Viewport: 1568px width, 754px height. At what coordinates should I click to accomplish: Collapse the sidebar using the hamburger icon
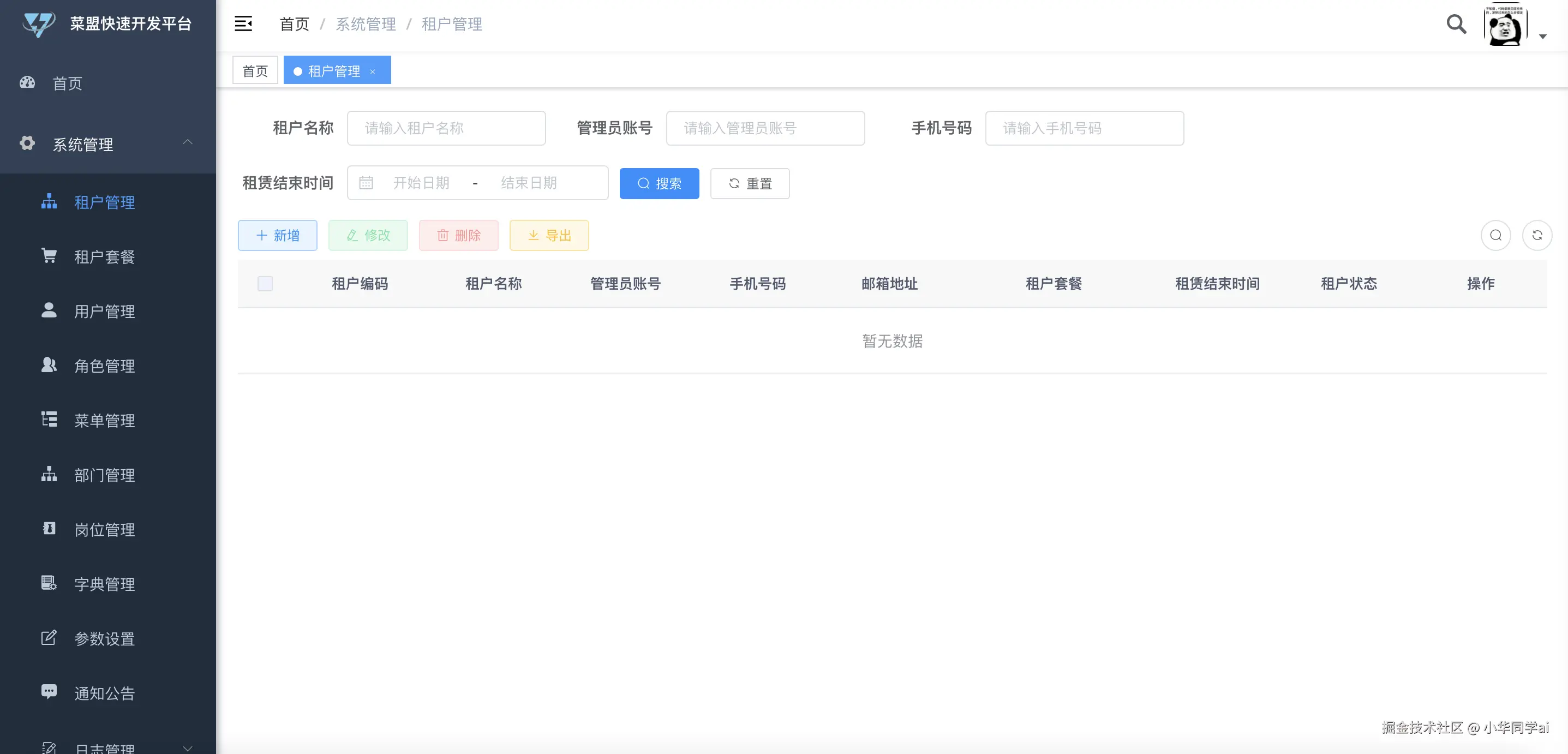pos(243,24)
